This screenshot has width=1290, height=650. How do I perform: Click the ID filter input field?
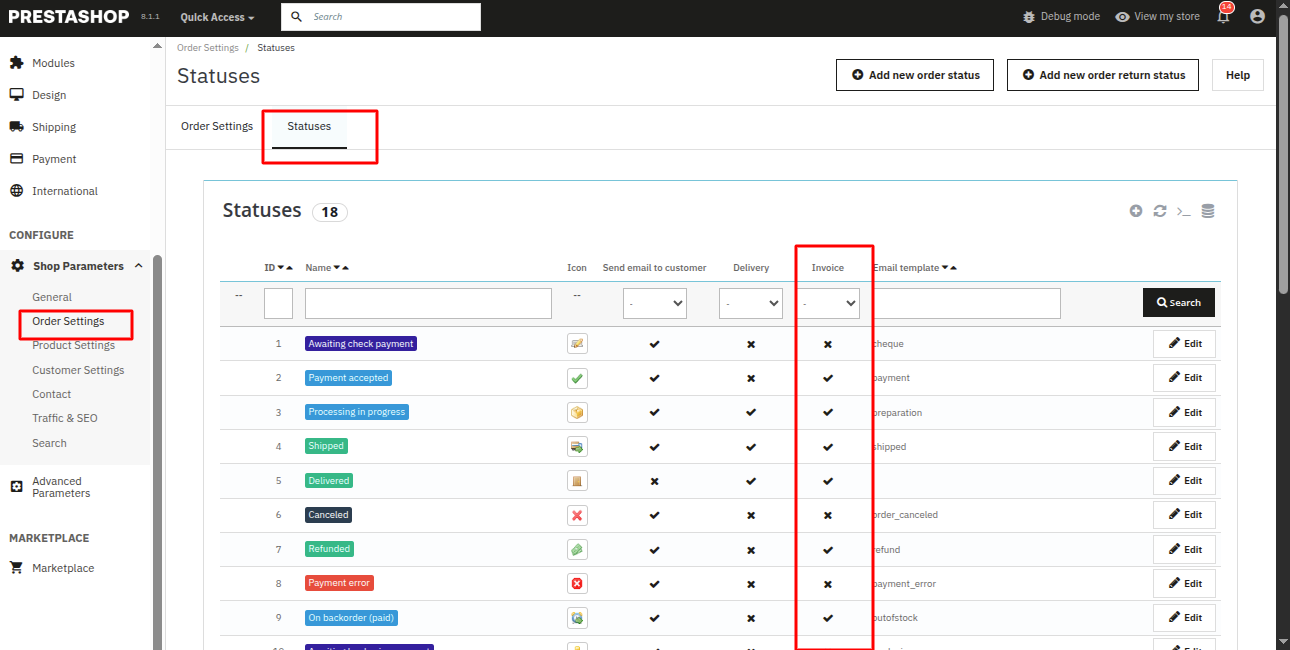(x=278, y=303)
